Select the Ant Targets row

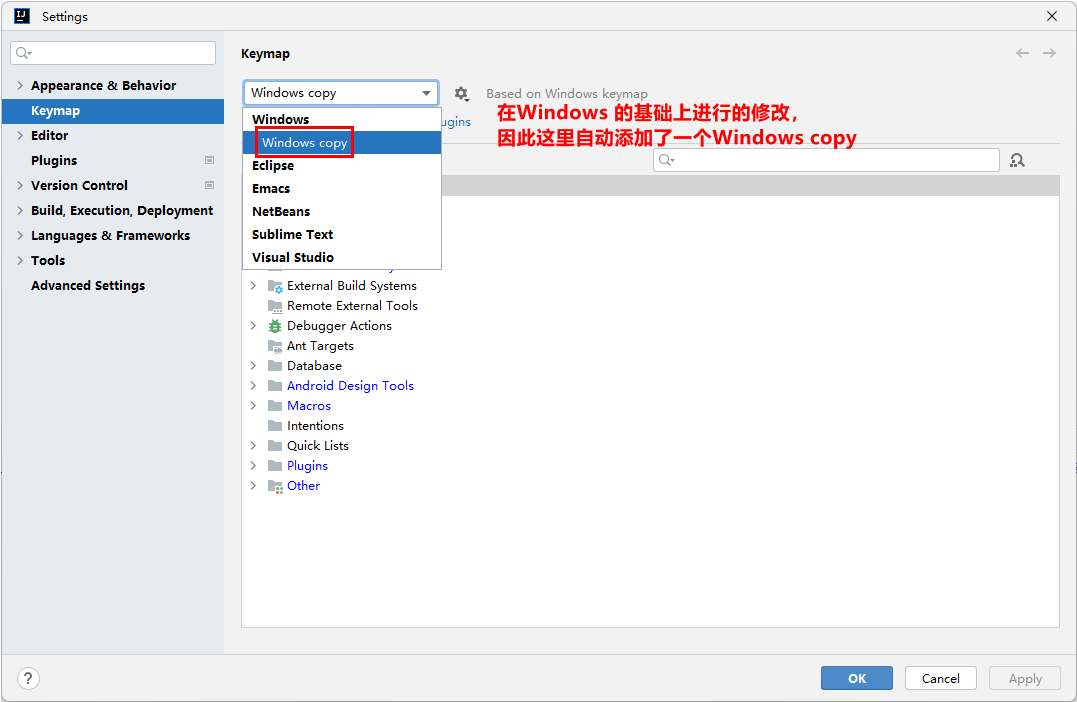click(650, 346)
